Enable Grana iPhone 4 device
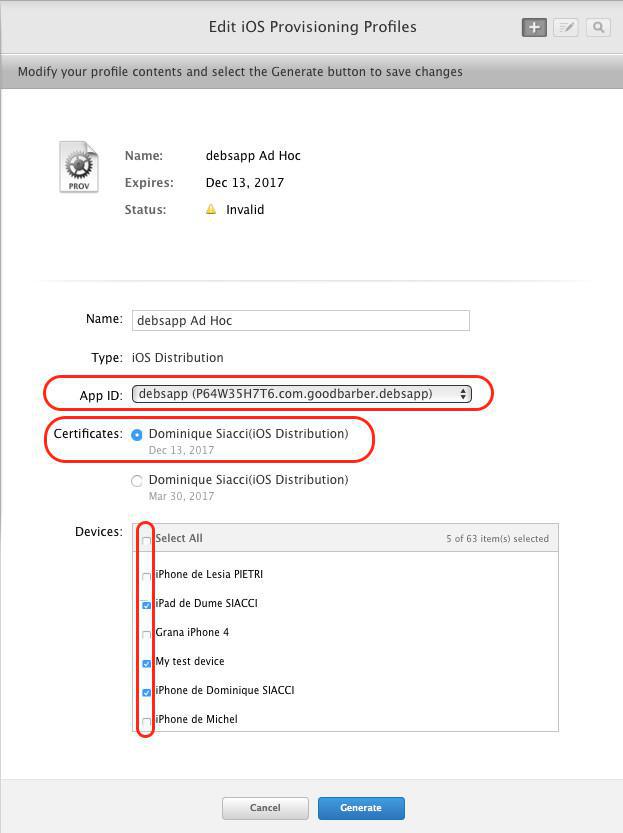This screenshot has width=623, height=833. (x=146, y=634)
